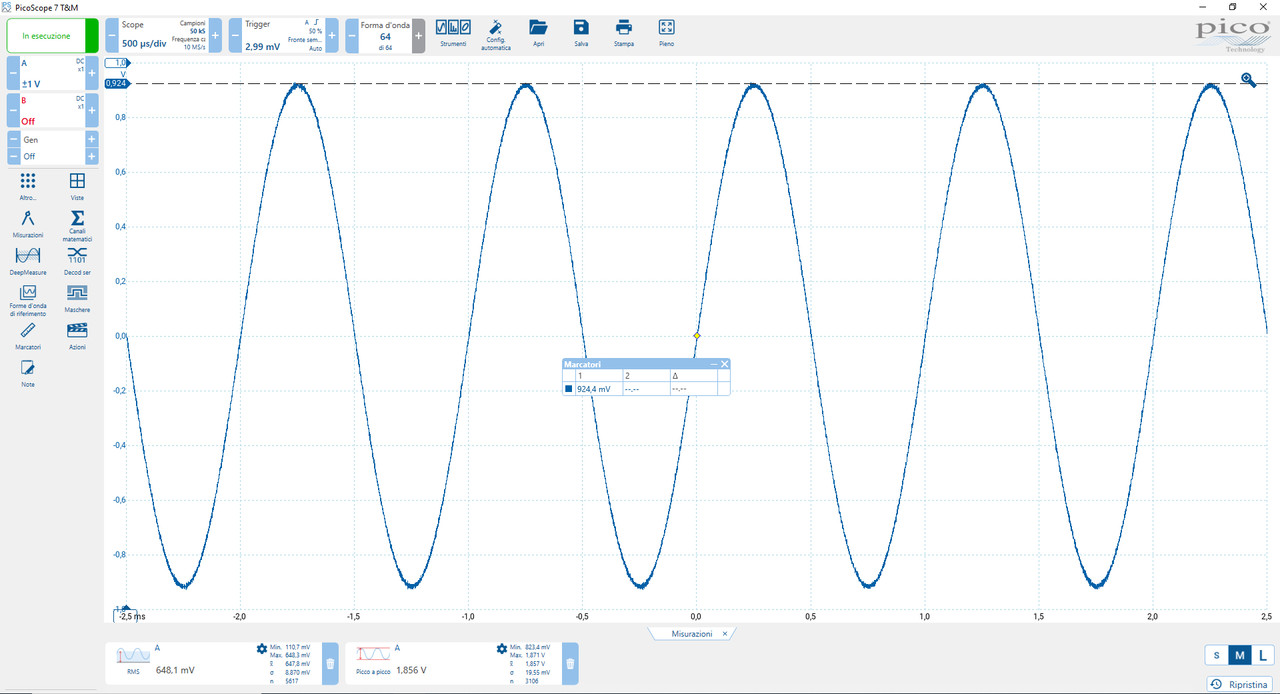1280x694 pixels.
Task: Click the RMS 648,1 mV value
Action: 175,670
